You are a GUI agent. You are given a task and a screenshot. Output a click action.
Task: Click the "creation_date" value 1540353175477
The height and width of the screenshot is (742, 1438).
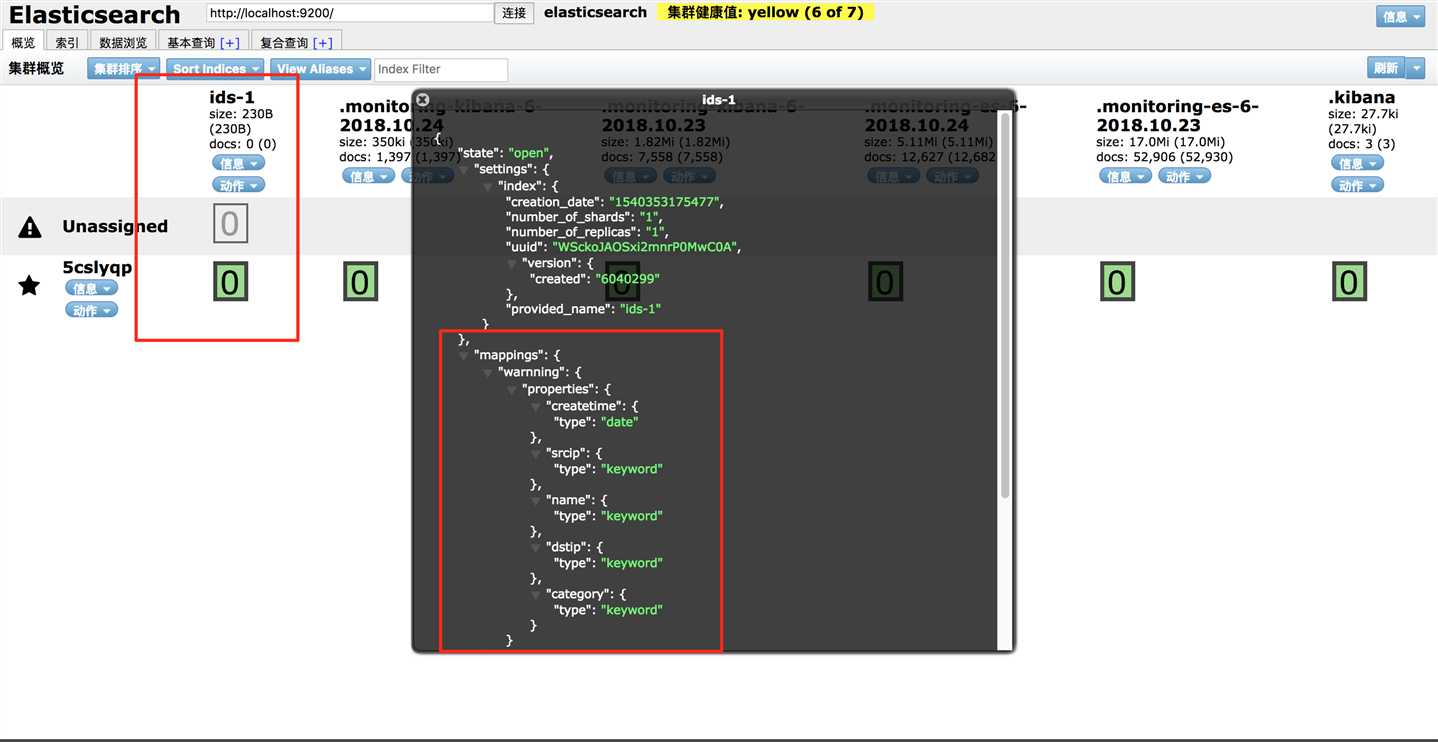(665, 201)
